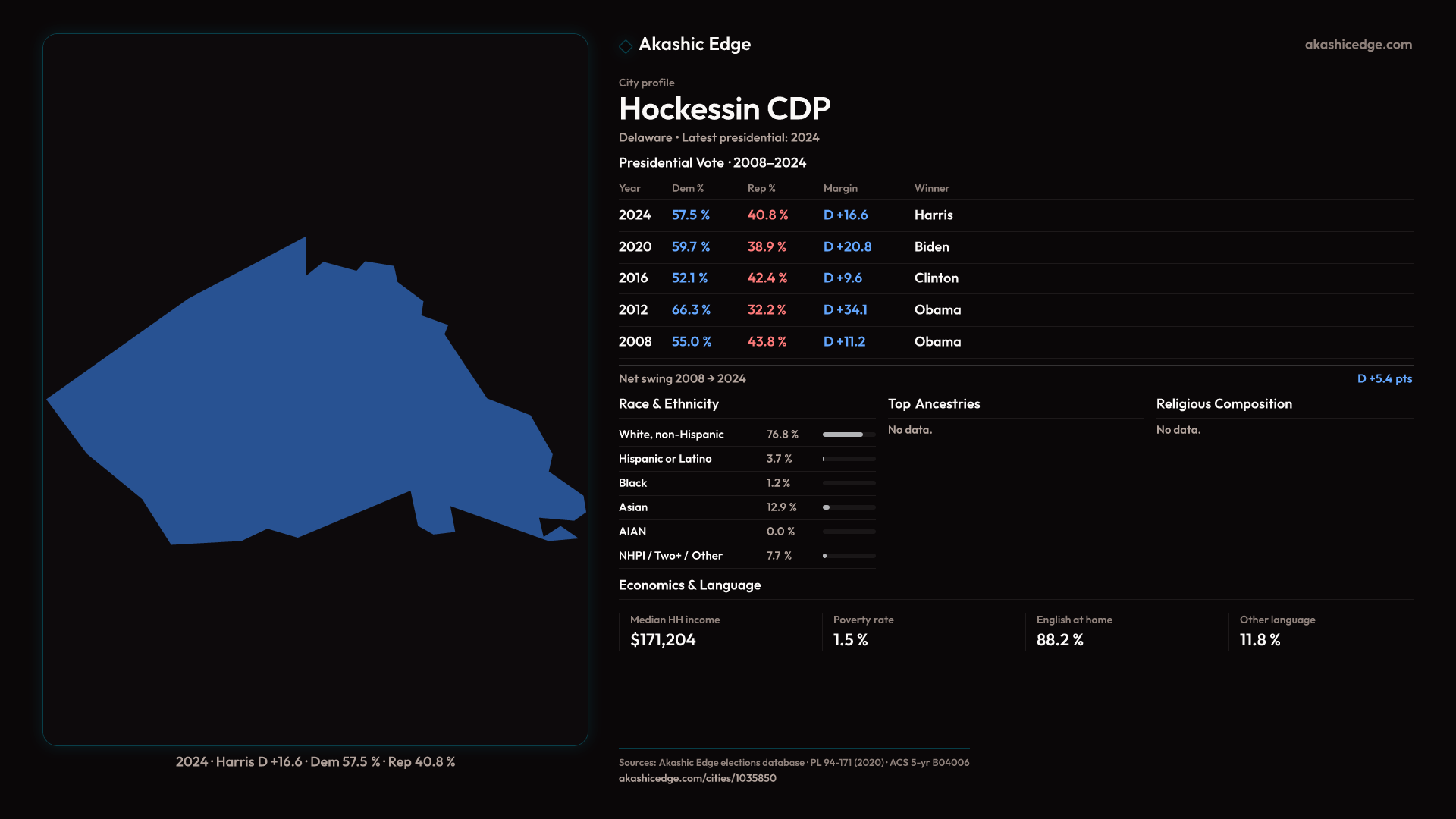
Task: Click the map caption below the map
Action: click(315, 762)
